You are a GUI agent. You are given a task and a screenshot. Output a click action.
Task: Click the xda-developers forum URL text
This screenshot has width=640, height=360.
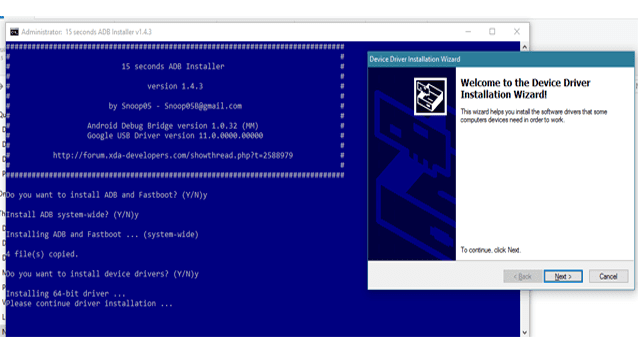tap(173, 156)
